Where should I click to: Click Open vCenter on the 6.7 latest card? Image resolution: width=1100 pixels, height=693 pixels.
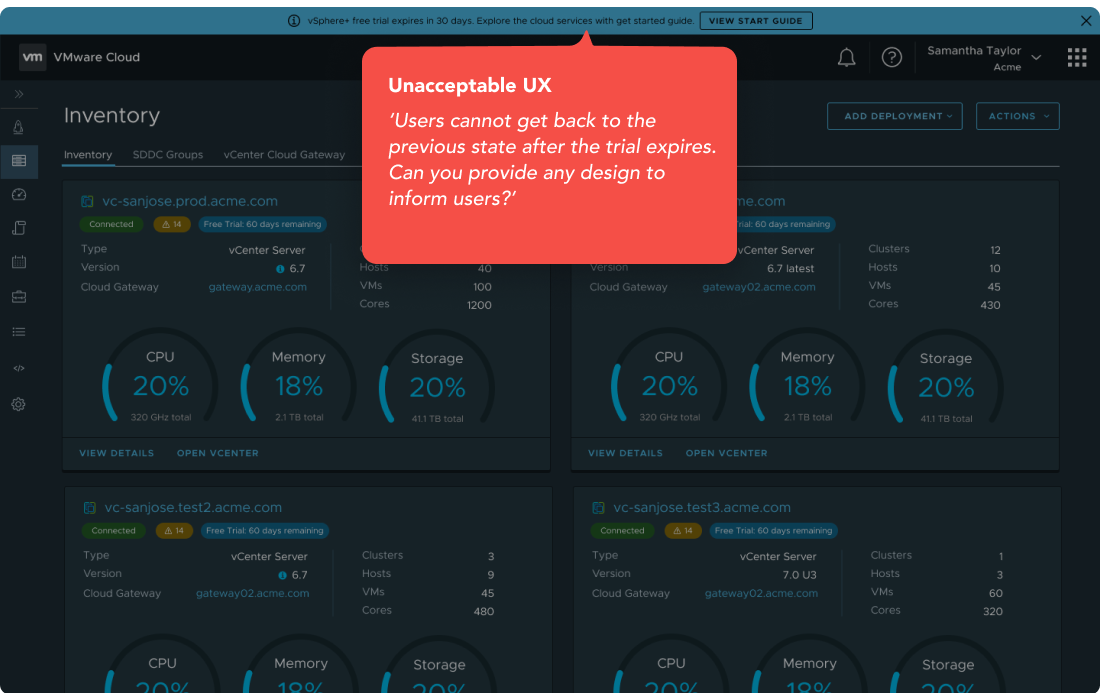(x=726, y=453)
